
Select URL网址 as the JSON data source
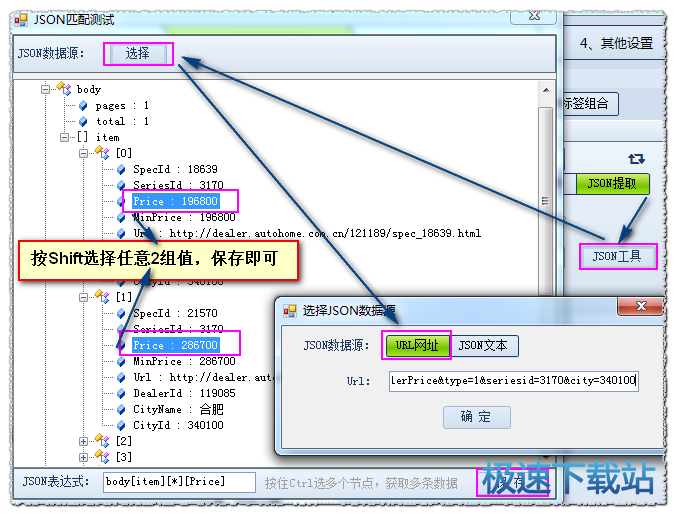coord(415,346)
